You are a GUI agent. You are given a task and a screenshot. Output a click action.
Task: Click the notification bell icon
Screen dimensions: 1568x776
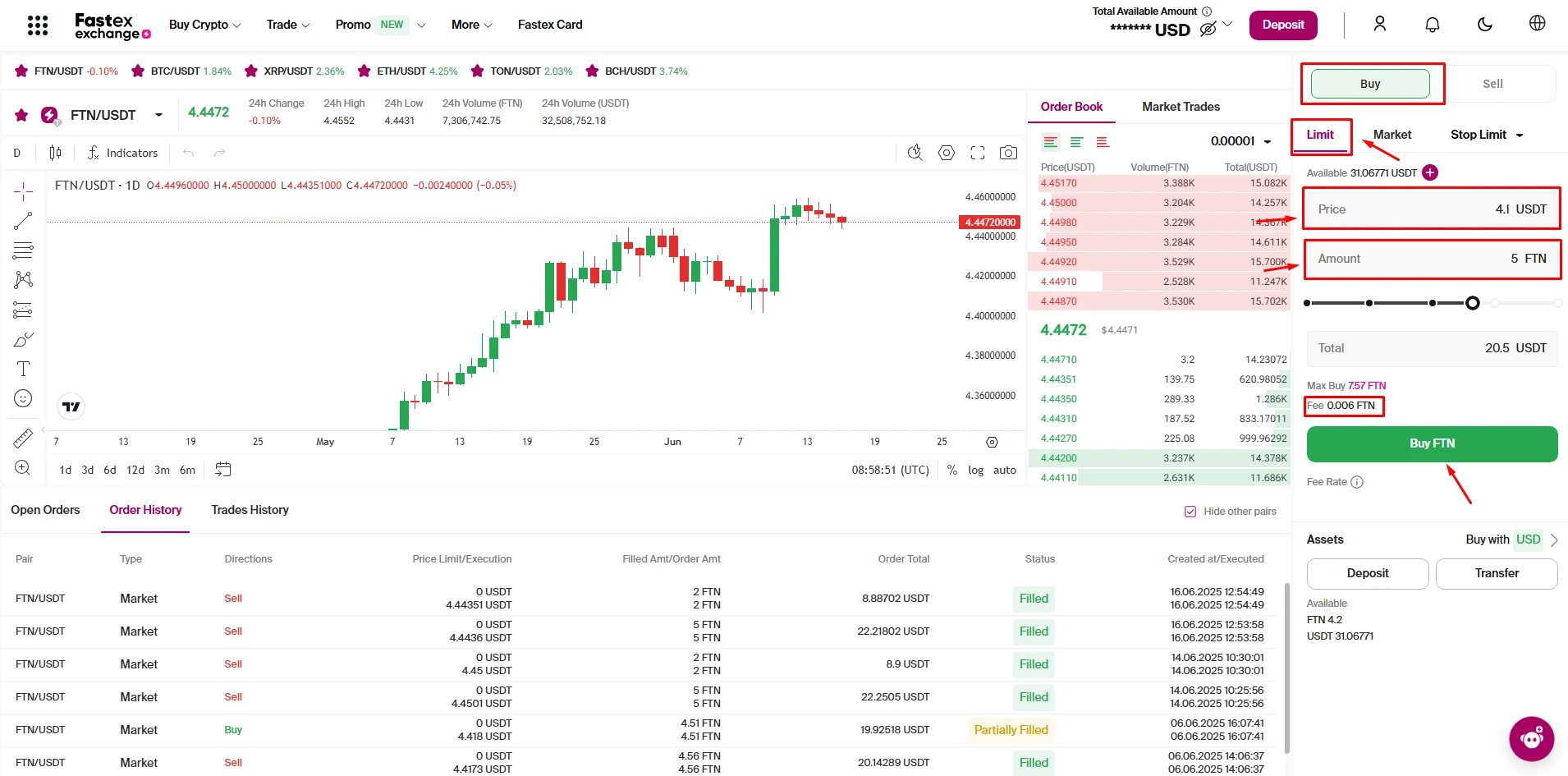tap(1432, 25)
